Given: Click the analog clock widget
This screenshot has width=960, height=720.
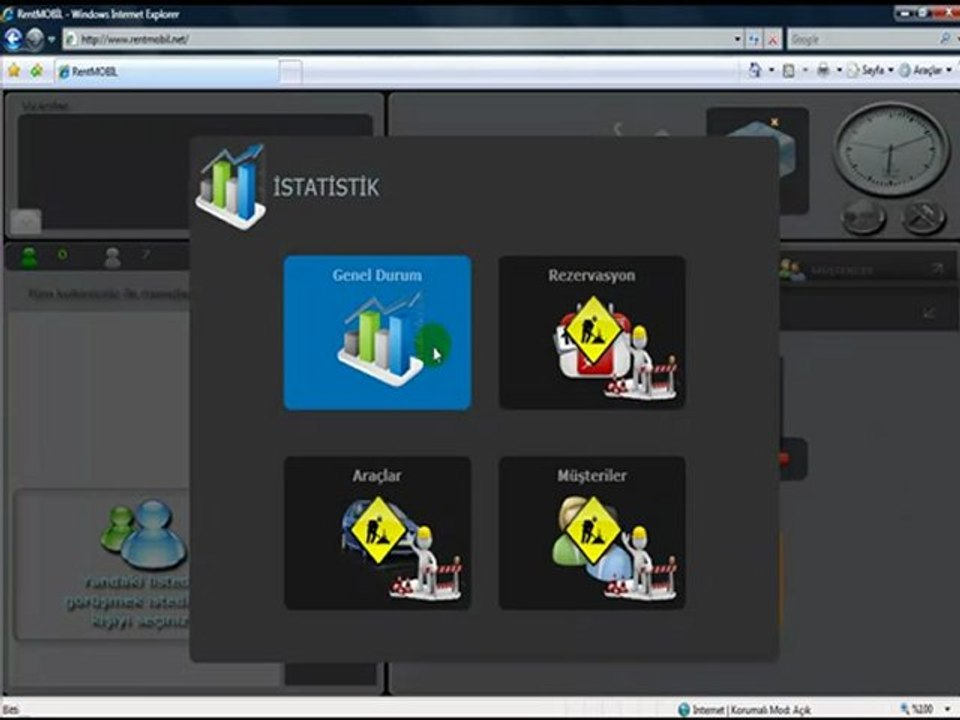Looking at the screenshot, I should [891, 149].
